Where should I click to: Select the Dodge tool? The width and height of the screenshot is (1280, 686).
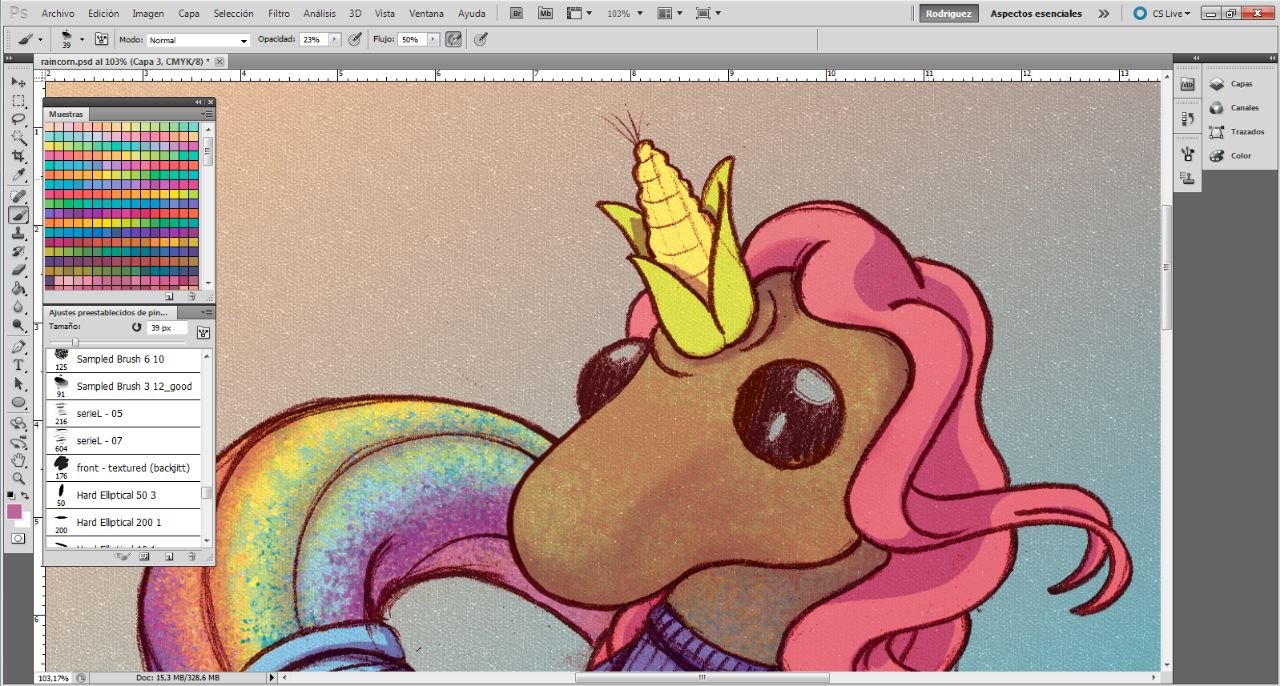tap(18, 325)
